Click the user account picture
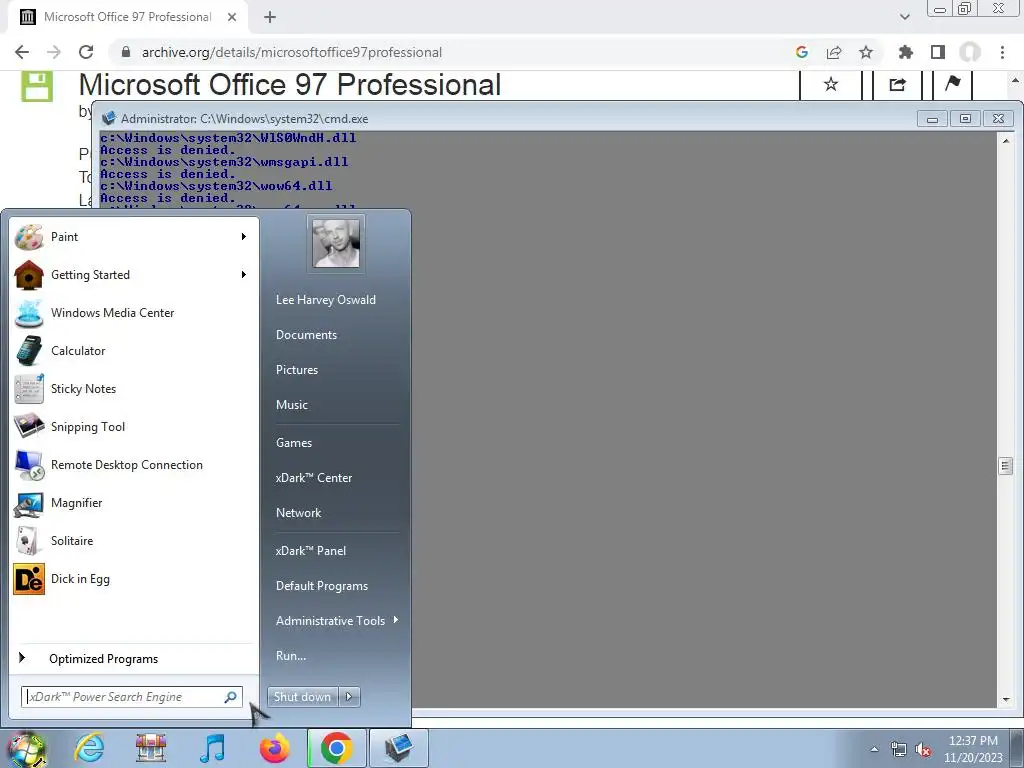The width and height of the screenshot is (1024, 768). pyautogui.click(x=336, y=243)
